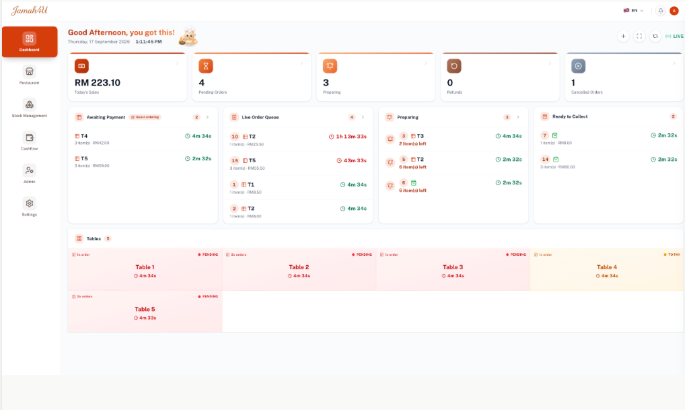This screenshot has width=685, height=410.
Task: Expand the Live Order Queue chevron
Action: point(363,117)
